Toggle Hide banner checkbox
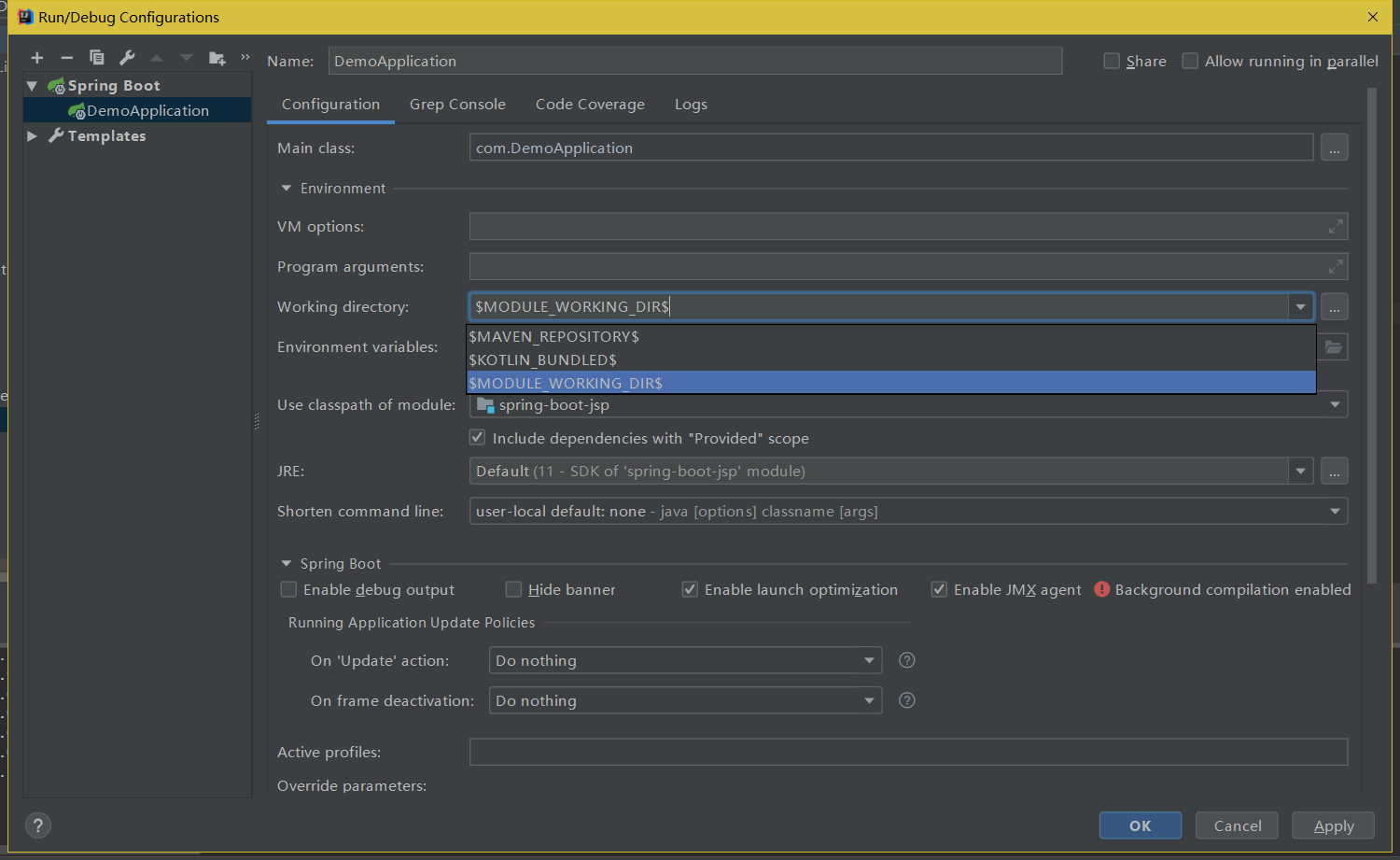Screen dimensions: 1400x860 coord(513,589)
